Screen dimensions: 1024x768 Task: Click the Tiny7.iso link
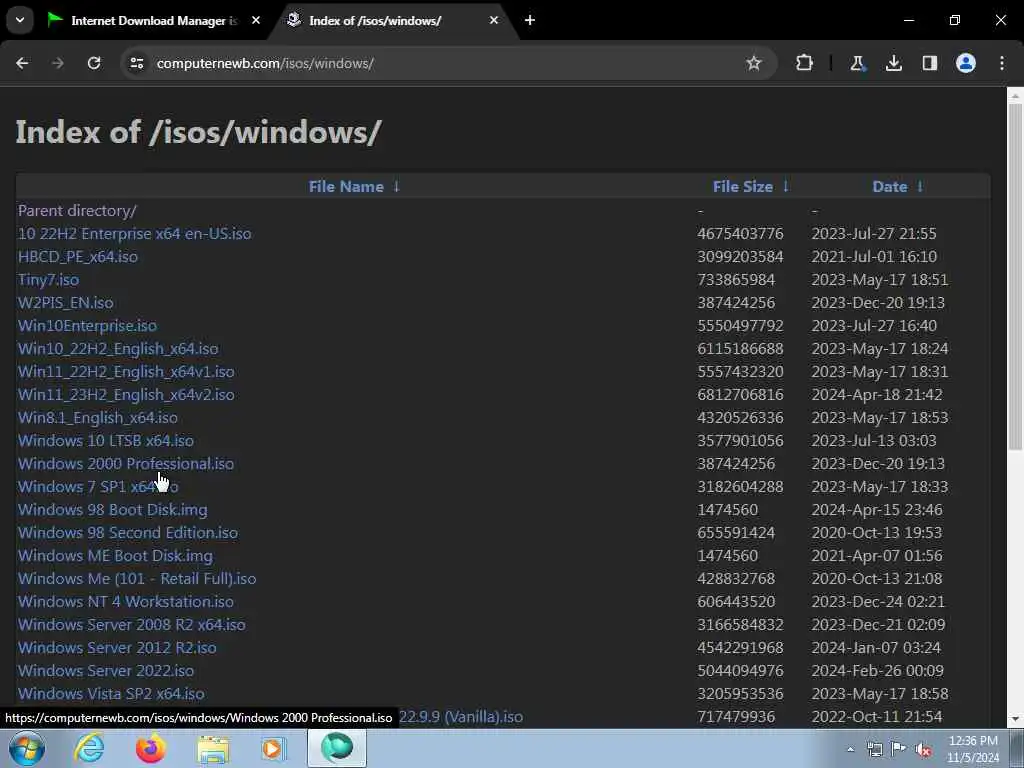pos(48,280)
